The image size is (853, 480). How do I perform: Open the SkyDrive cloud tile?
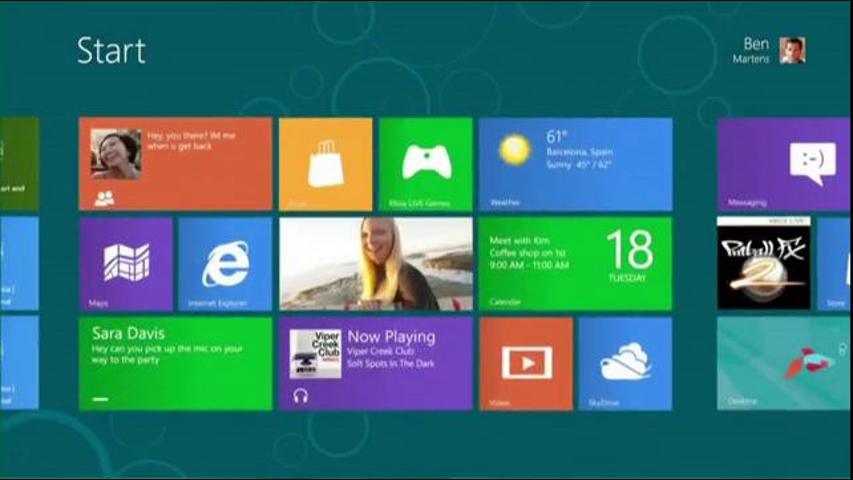[x=626, y=364]
